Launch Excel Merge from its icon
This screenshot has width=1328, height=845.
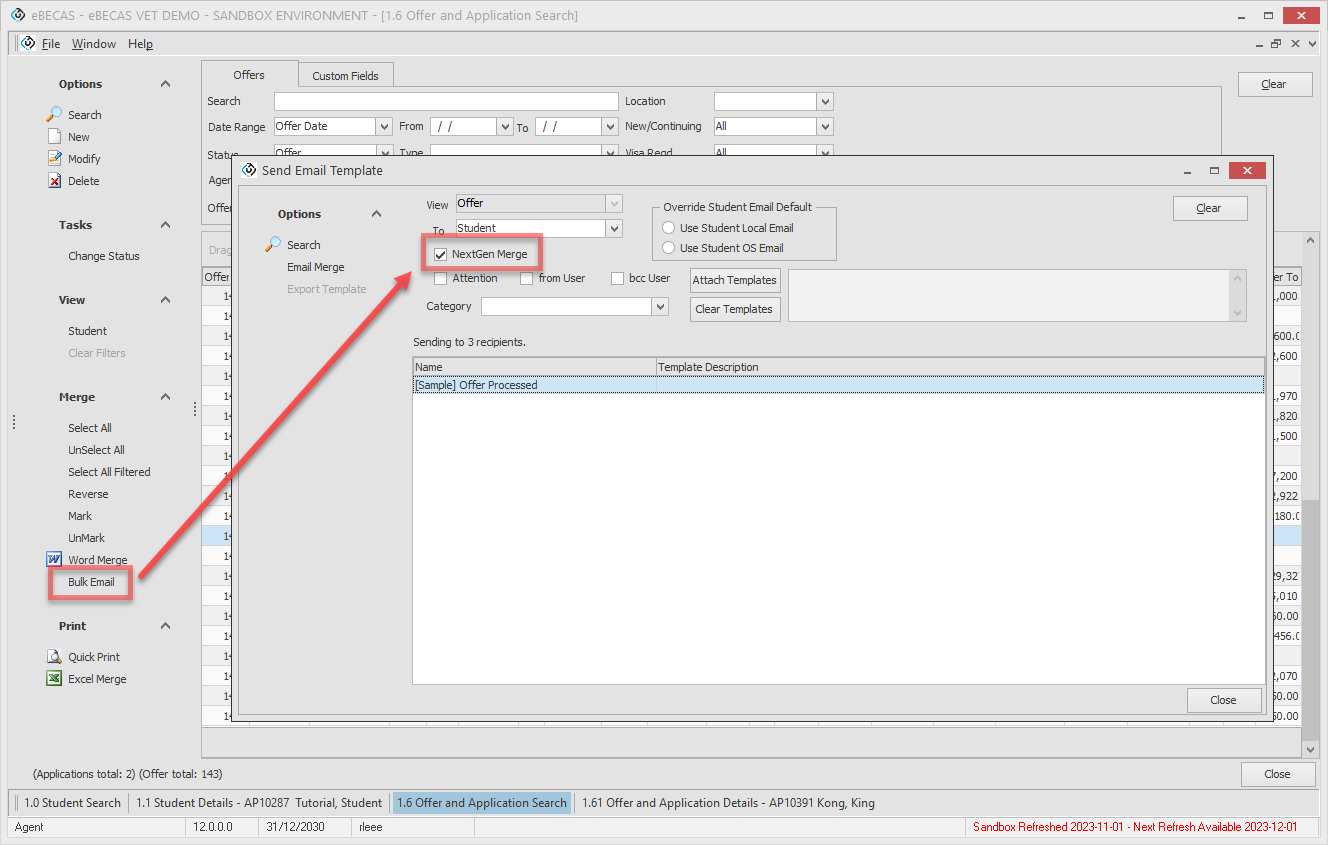[x=54, y=679]
